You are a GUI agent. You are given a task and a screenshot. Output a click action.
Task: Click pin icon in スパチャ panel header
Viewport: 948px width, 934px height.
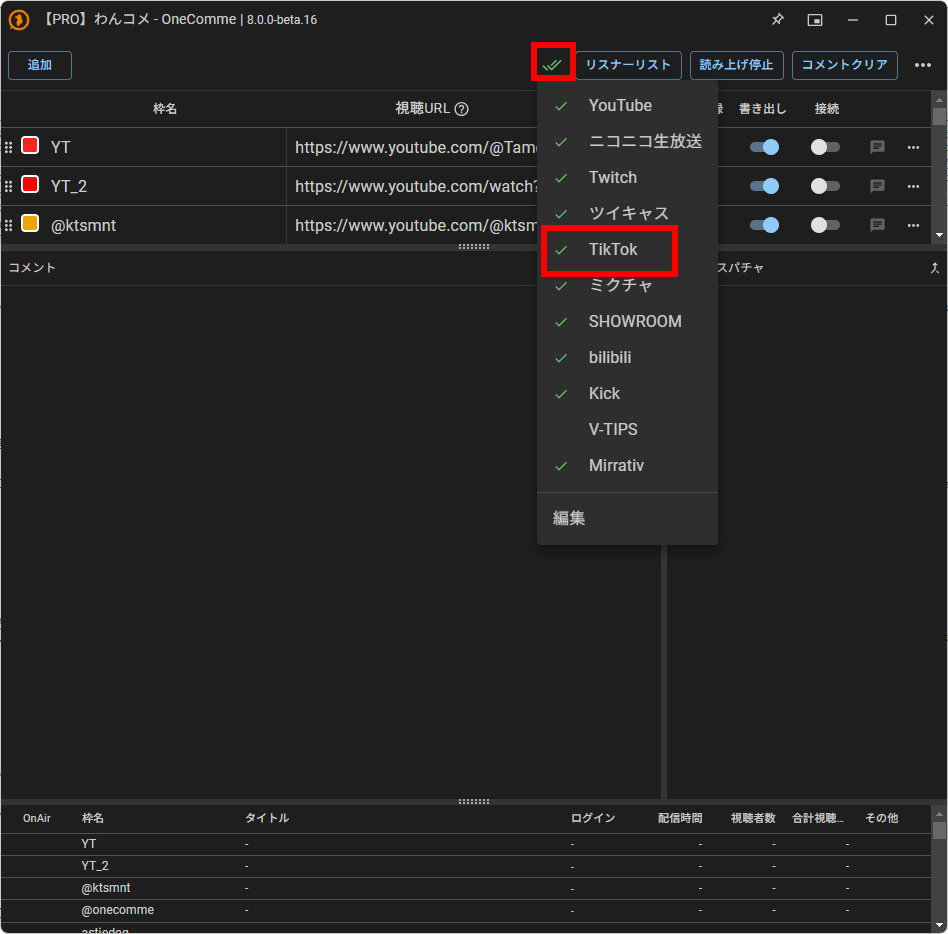(935, 268)
